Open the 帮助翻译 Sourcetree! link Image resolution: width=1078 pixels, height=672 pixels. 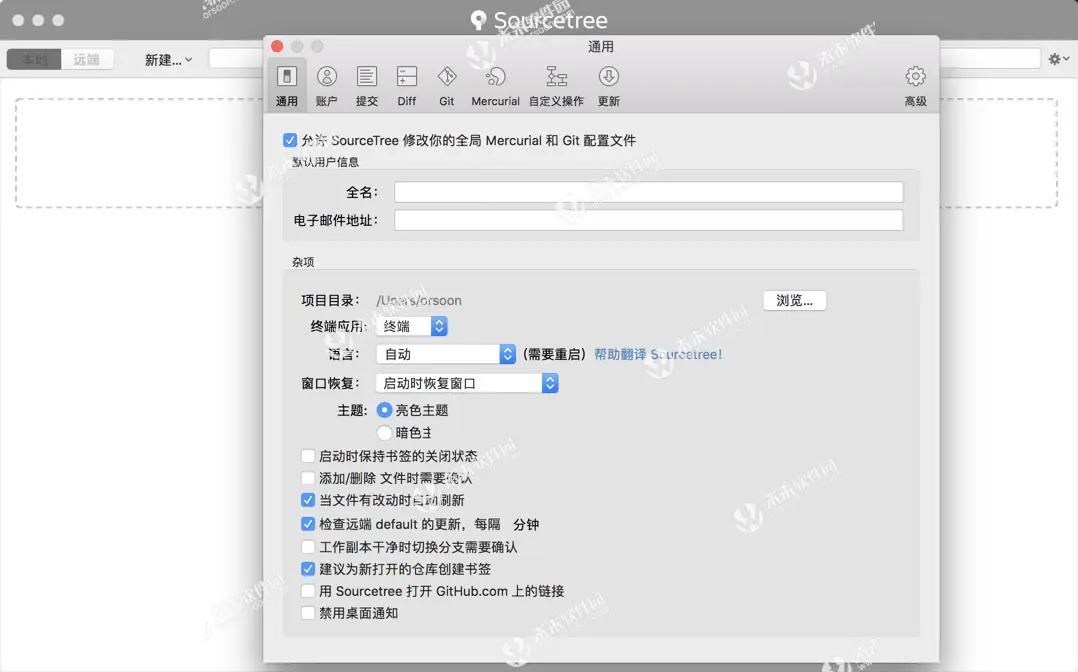pyautogui.click(x=658, y=354)
